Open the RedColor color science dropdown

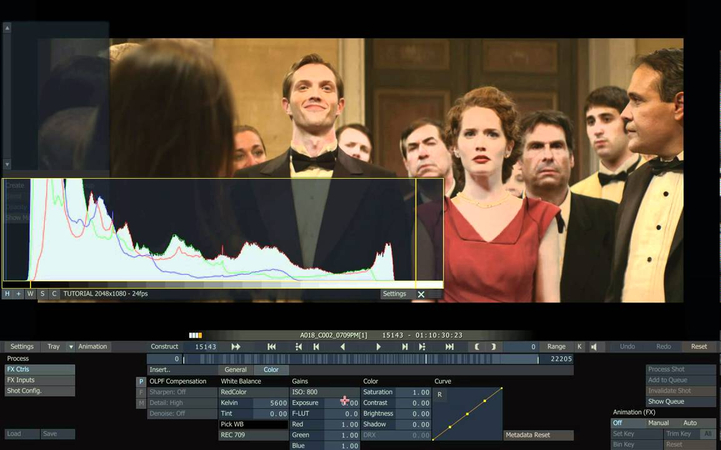pyautogui.click(x=254, y=392)
